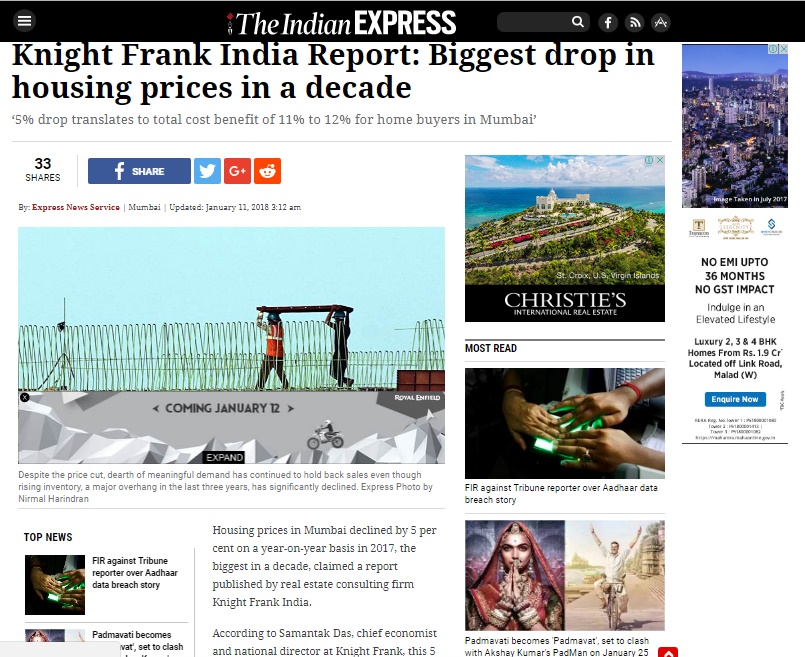Screen dimensions: 805x657
Task: Click the search magnifier icon
Action: (578, 22)
